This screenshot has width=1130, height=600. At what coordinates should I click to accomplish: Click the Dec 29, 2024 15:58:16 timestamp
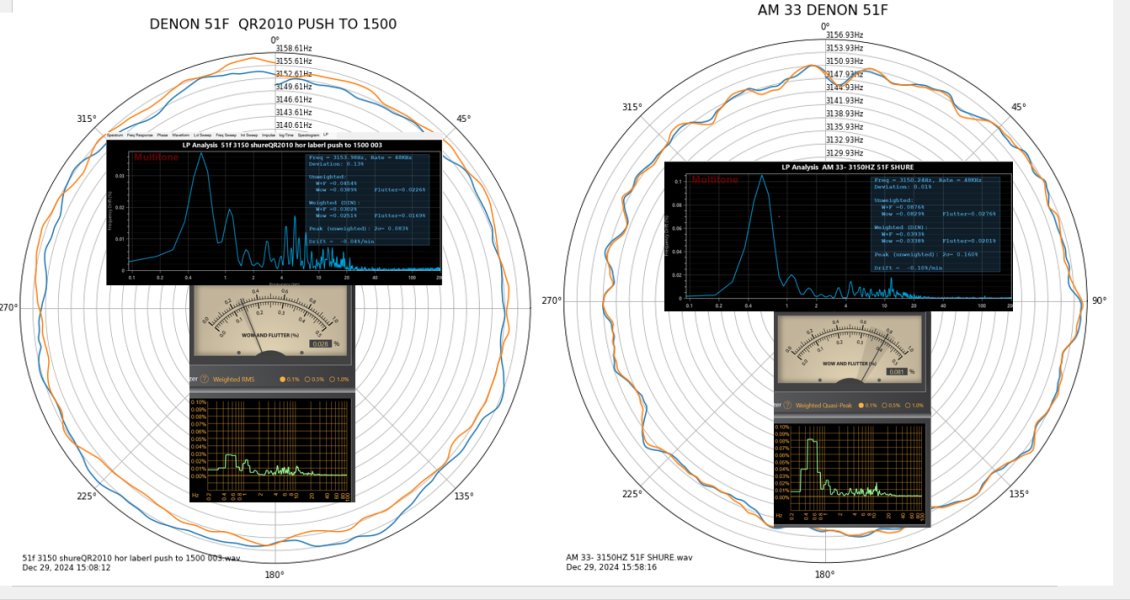point(611,567)
